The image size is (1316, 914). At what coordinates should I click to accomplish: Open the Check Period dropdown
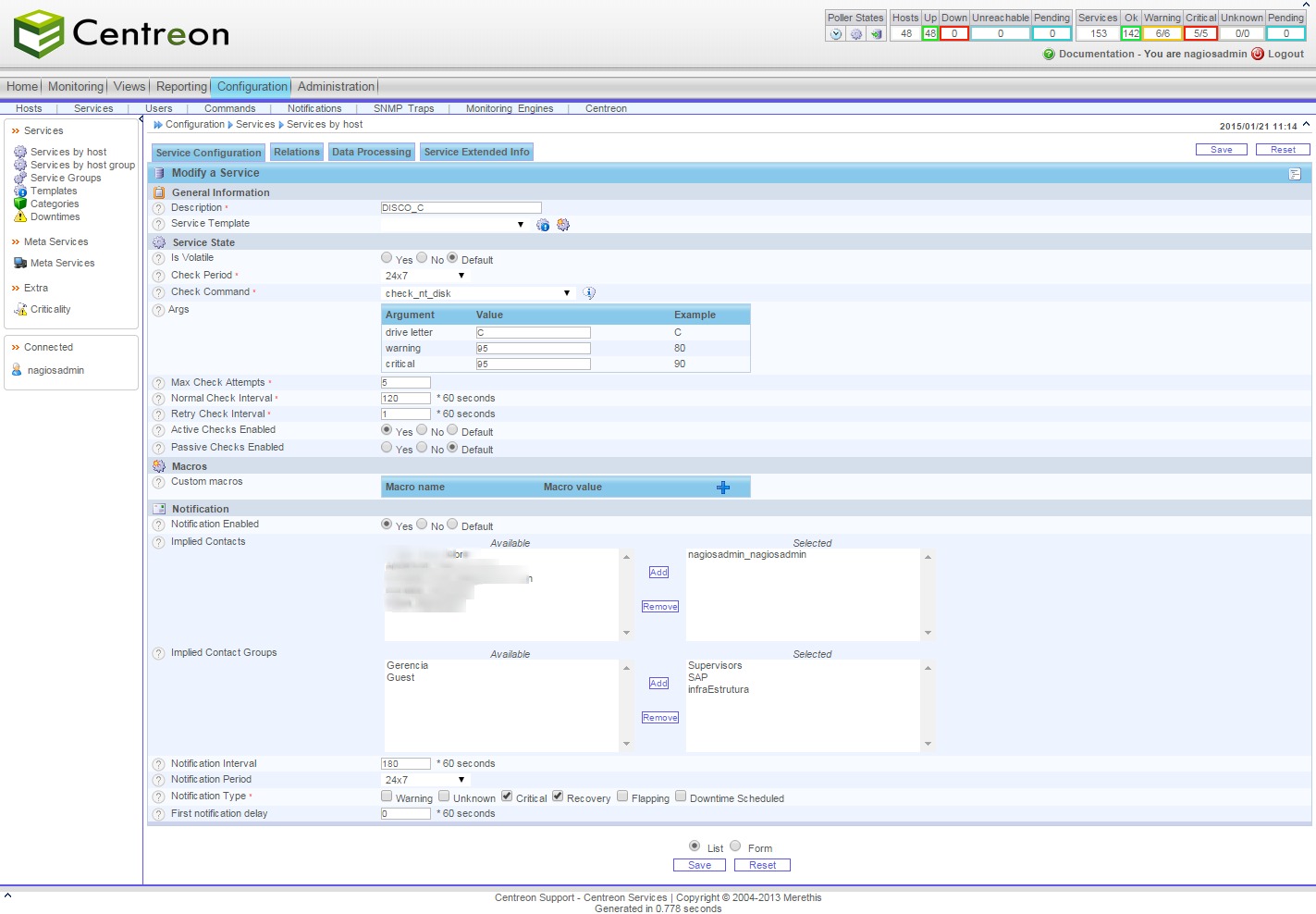[425, 276]
